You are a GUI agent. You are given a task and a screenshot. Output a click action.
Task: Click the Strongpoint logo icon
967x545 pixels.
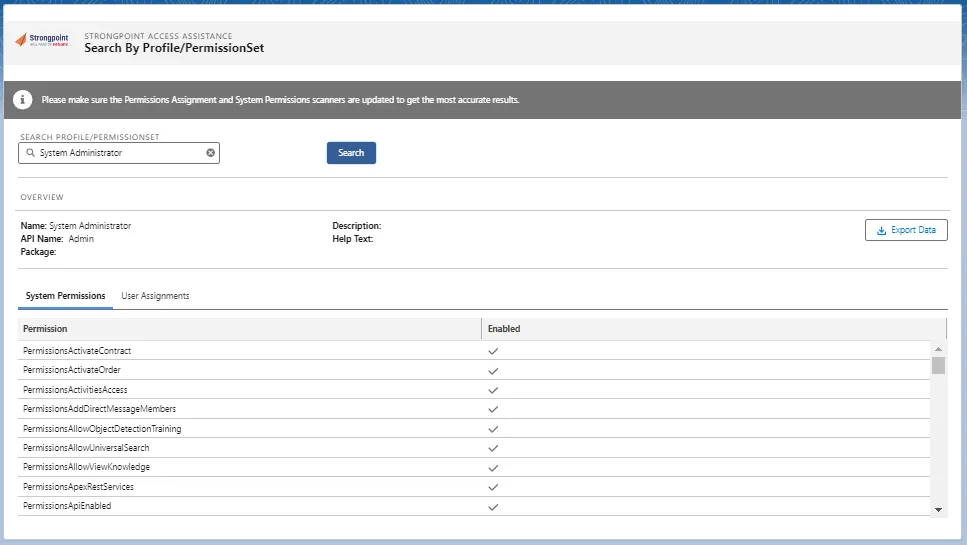41,40
